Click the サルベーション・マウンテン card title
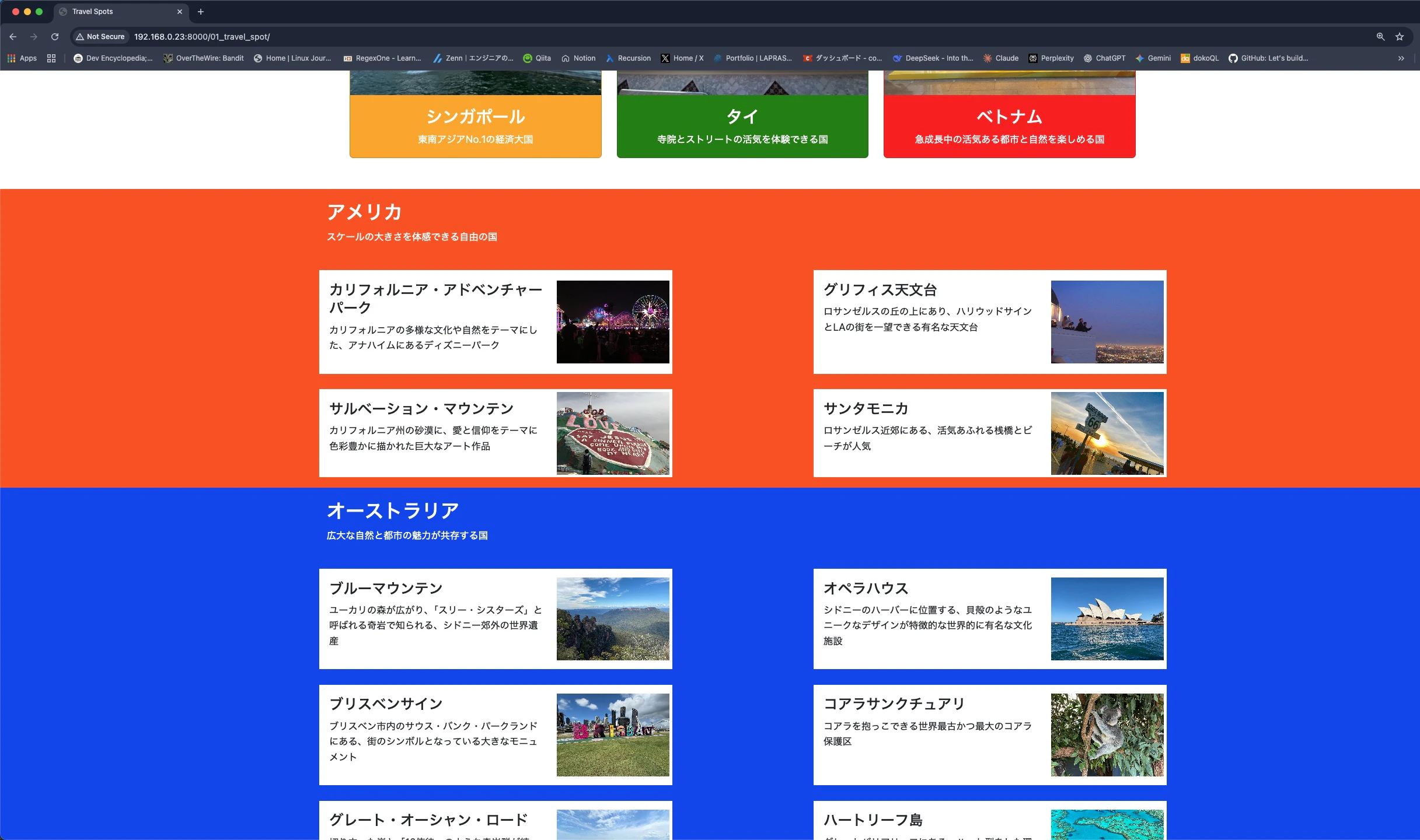Viewport: 1420px width, 840px height. tap(421, 408)
